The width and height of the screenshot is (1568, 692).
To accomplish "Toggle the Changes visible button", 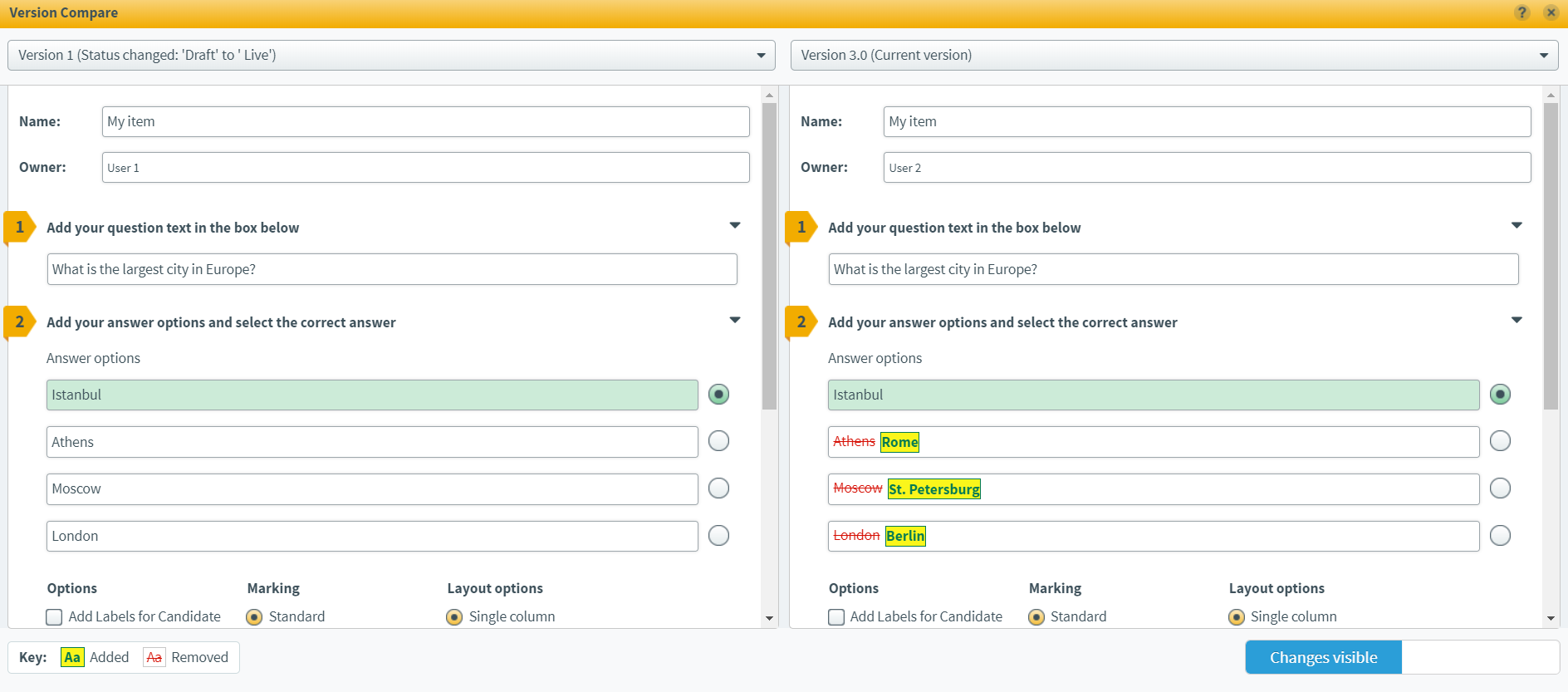I will tap(1324, 657).
